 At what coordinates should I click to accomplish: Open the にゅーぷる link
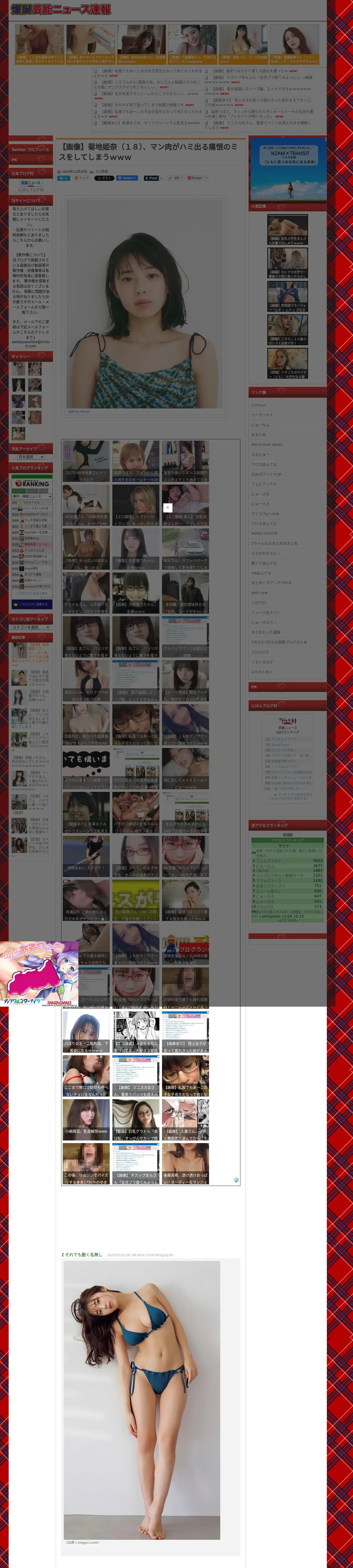click(260, 494)
